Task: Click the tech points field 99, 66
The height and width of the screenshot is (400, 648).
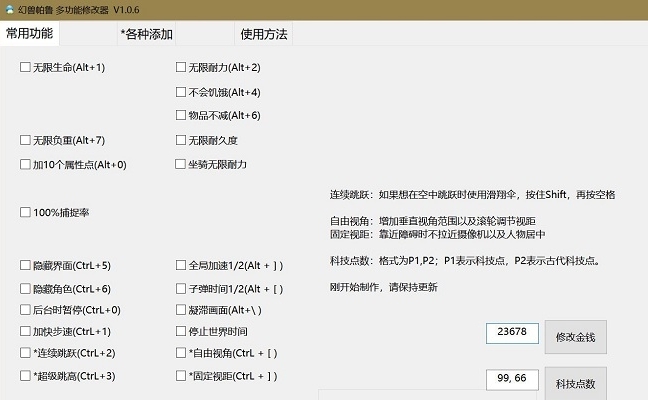Action: (512, 379)
